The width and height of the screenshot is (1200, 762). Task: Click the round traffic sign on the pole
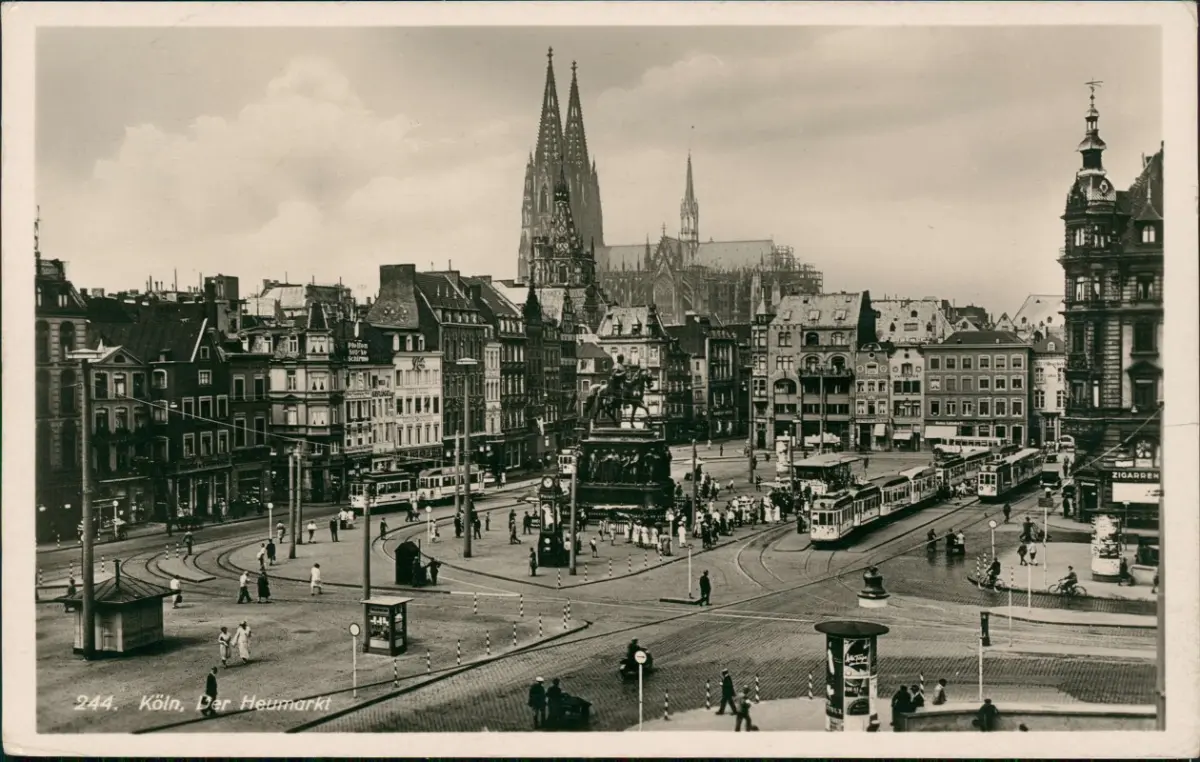(x=640, y=658)
